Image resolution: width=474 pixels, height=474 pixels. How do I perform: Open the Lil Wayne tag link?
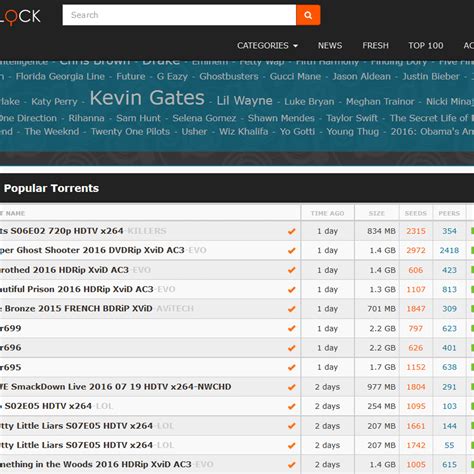244,101
